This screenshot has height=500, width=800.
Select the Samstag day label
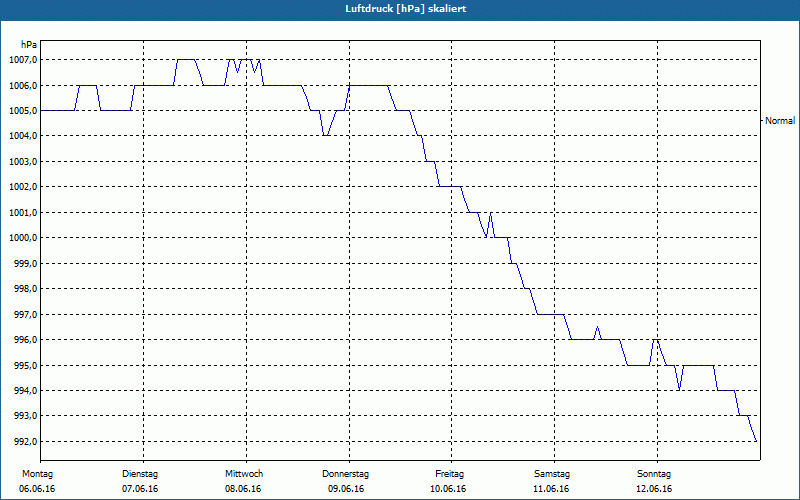552,474
